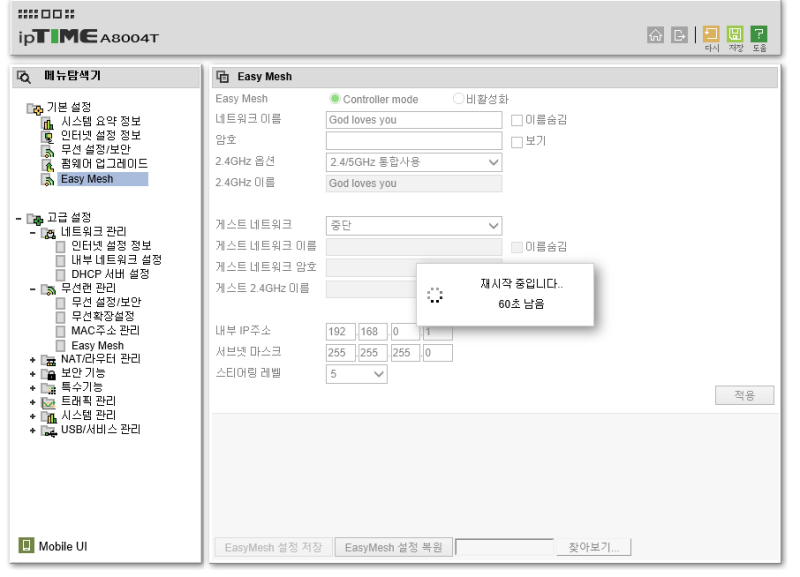Click the green 저장 save icon
The image size is (800, 577).
737,34
